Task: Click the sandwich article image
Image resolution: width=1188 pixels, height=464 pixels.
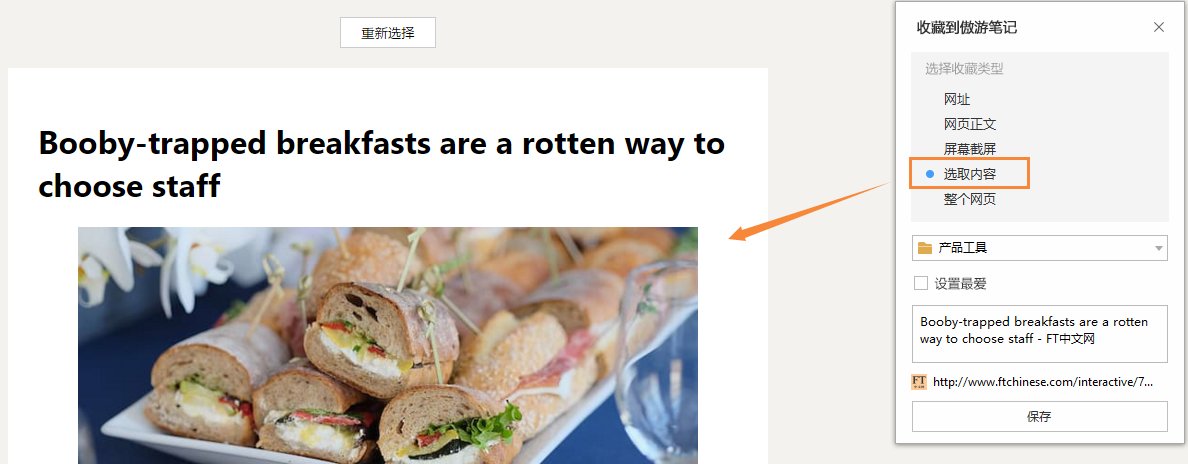Action: [x=388, y=346]
